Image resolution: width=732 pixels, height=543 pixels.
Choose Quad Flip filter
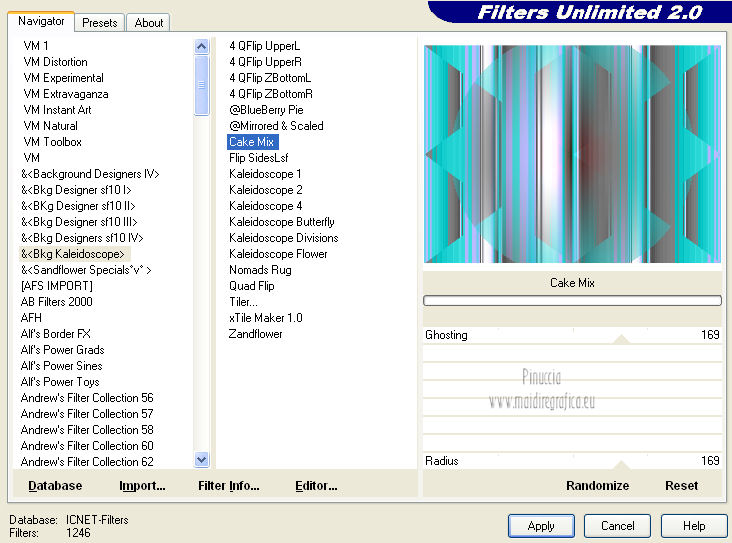tap(252, 285)
